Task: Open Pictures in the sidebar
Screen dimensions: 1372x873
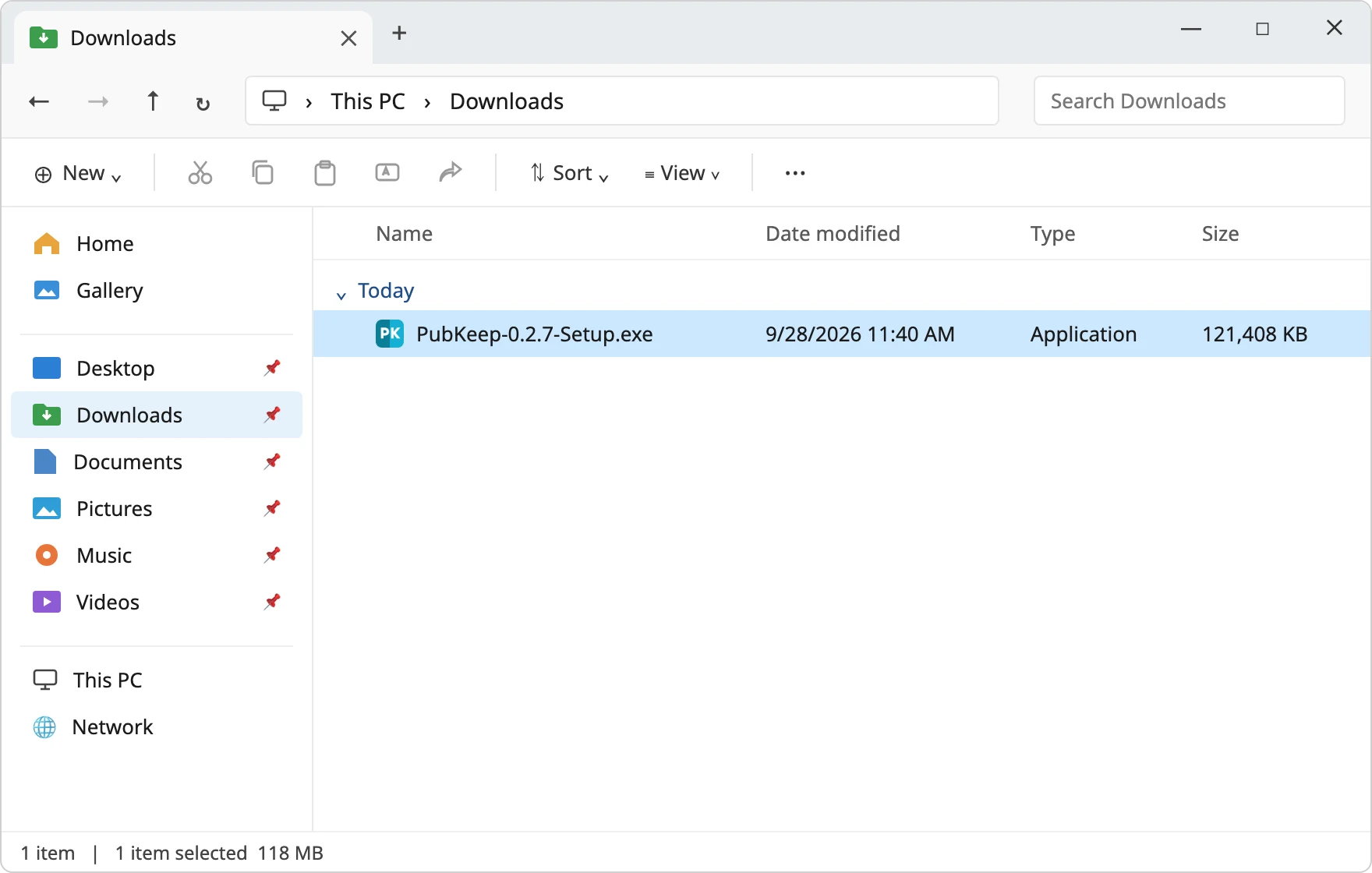Action: click(x=157, y=508)
